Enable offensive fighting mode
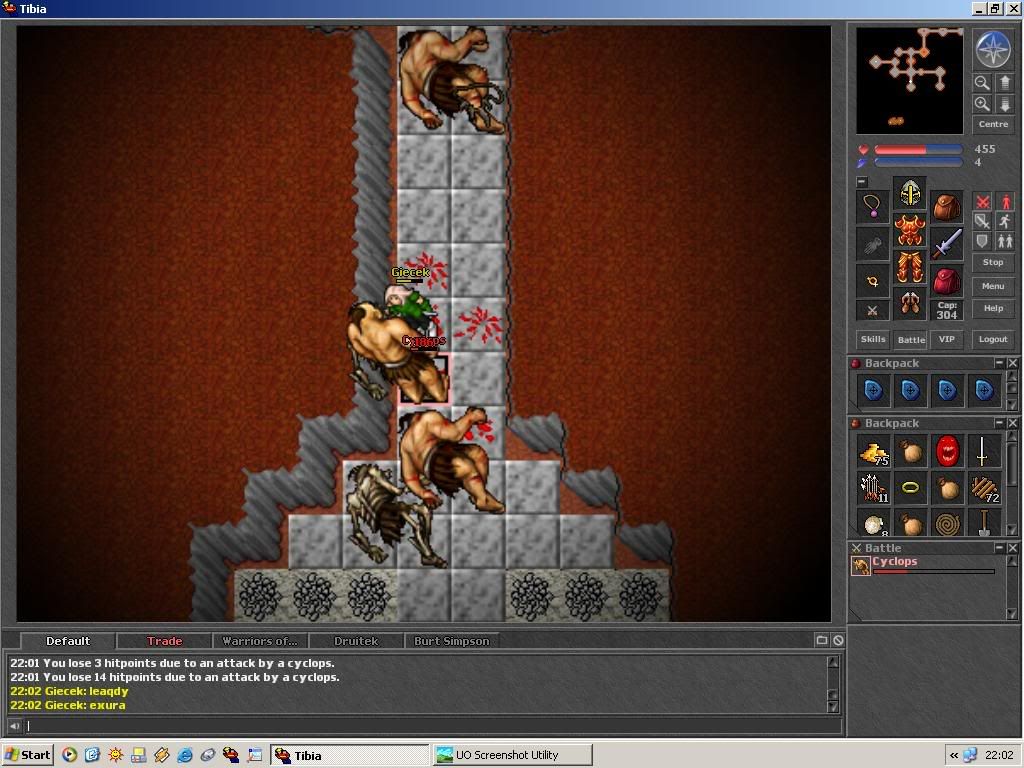Screen dimensions: 1024x768 [x=982, y=202]
